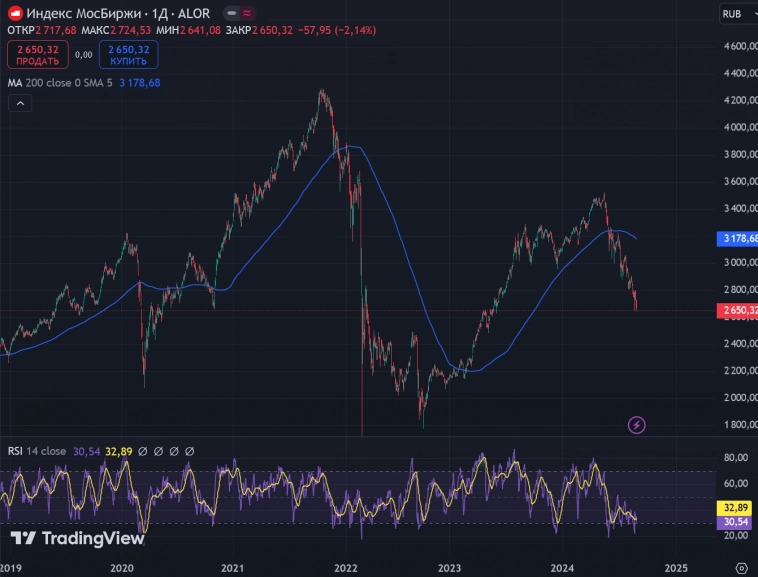
Task: Click the lightning bolt event icon
Action: [x=637, y=425]
